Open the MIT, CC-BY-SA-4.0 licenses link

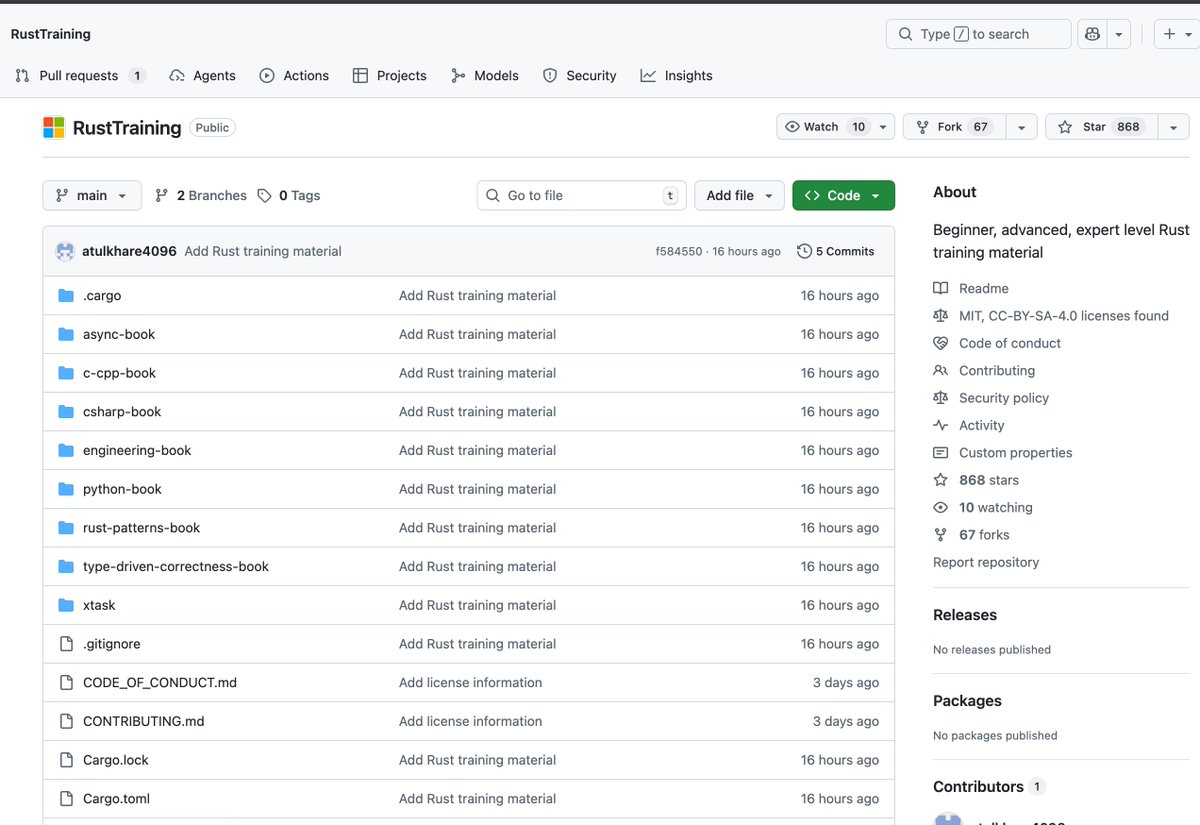pos(1064,316)
